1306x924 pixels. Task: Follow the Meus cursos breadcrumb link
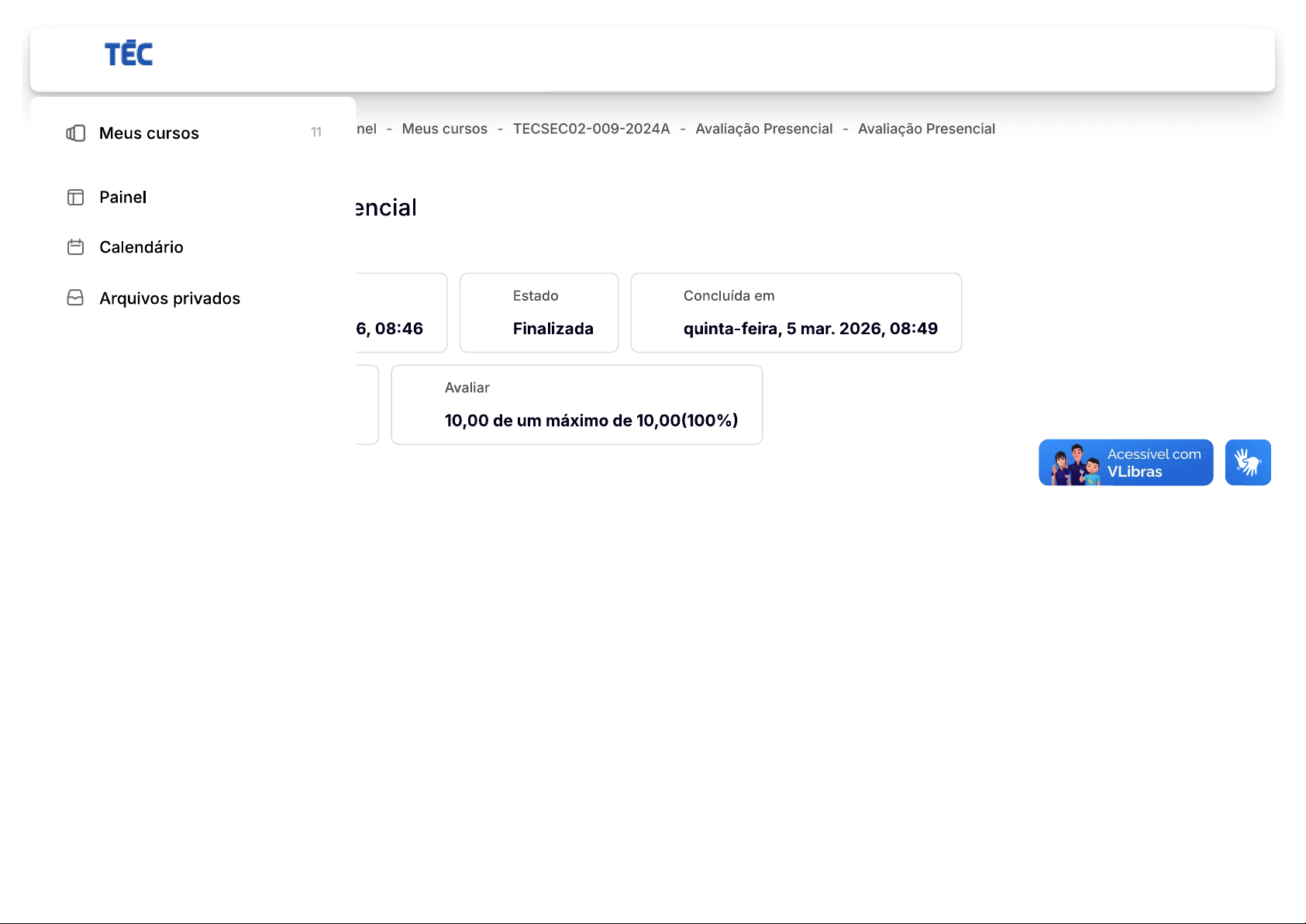(444, 129)
